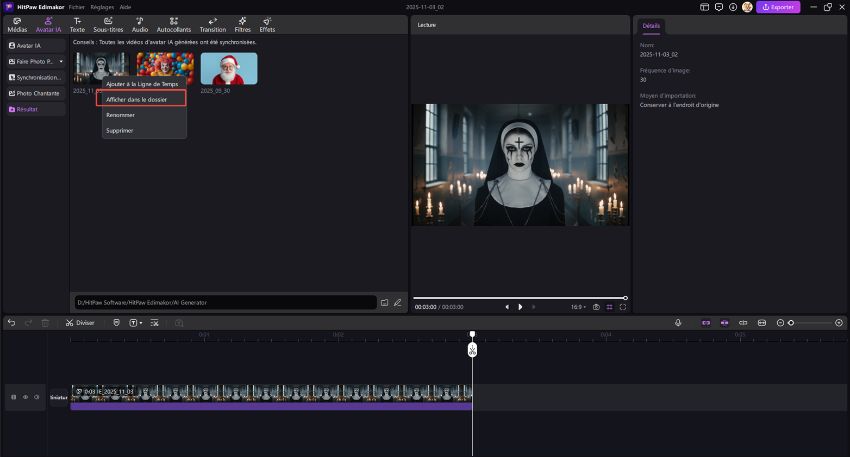Switch to the Transition tab
Viewport: 850px width, 457px height.
pos(212,25)
